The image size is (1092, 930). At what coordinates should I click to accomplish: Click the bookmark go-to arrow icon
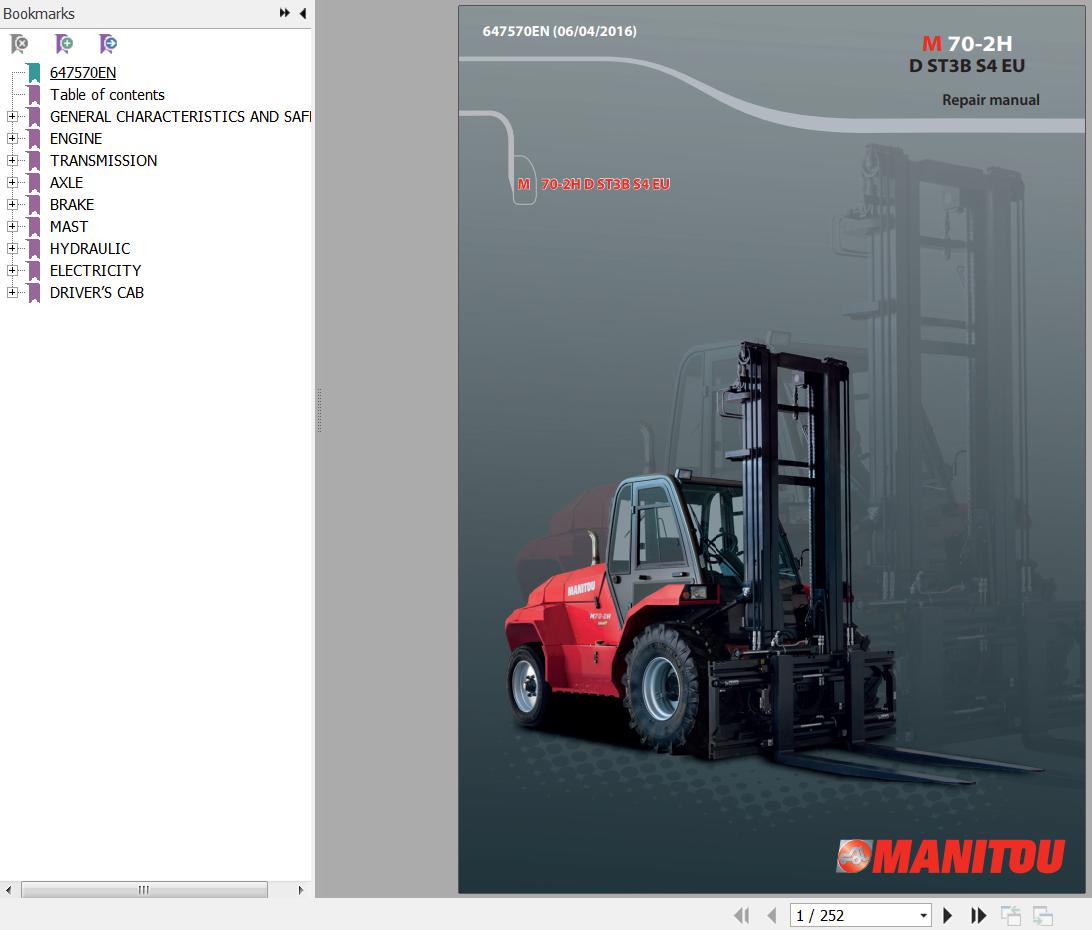tap(108, 45)
